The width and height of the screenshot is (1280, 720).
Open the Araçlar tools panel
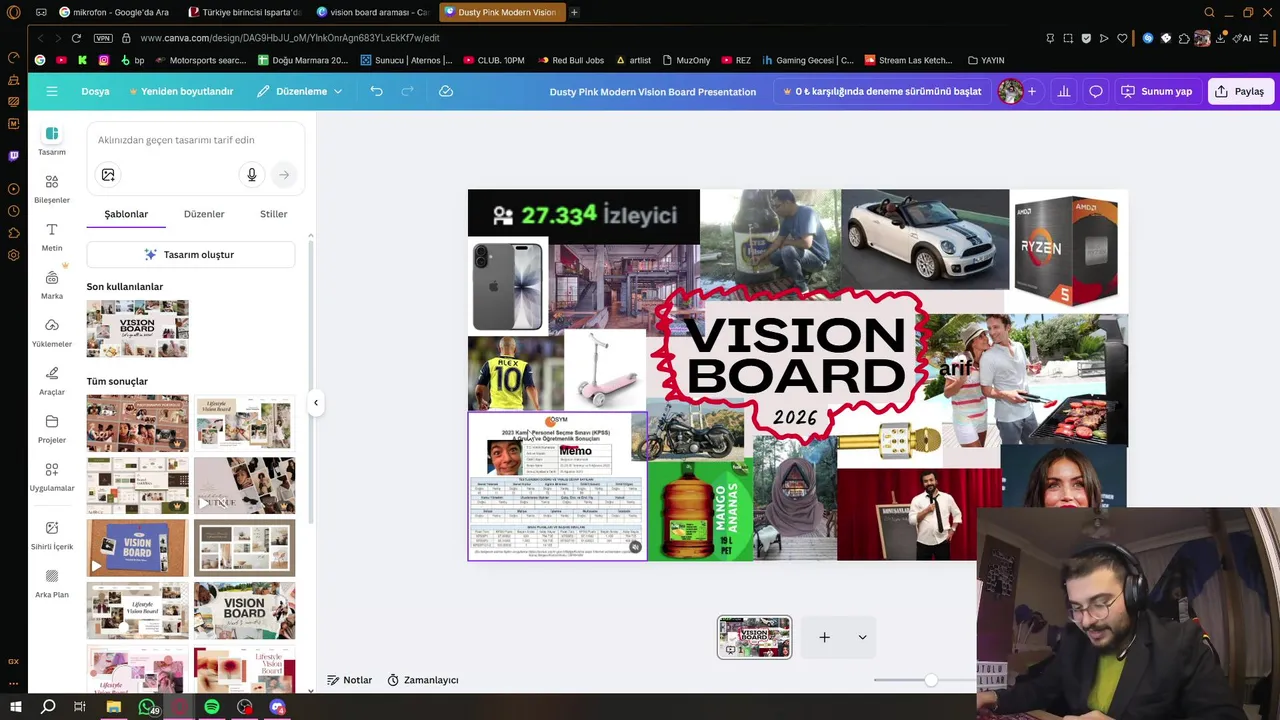52,381
